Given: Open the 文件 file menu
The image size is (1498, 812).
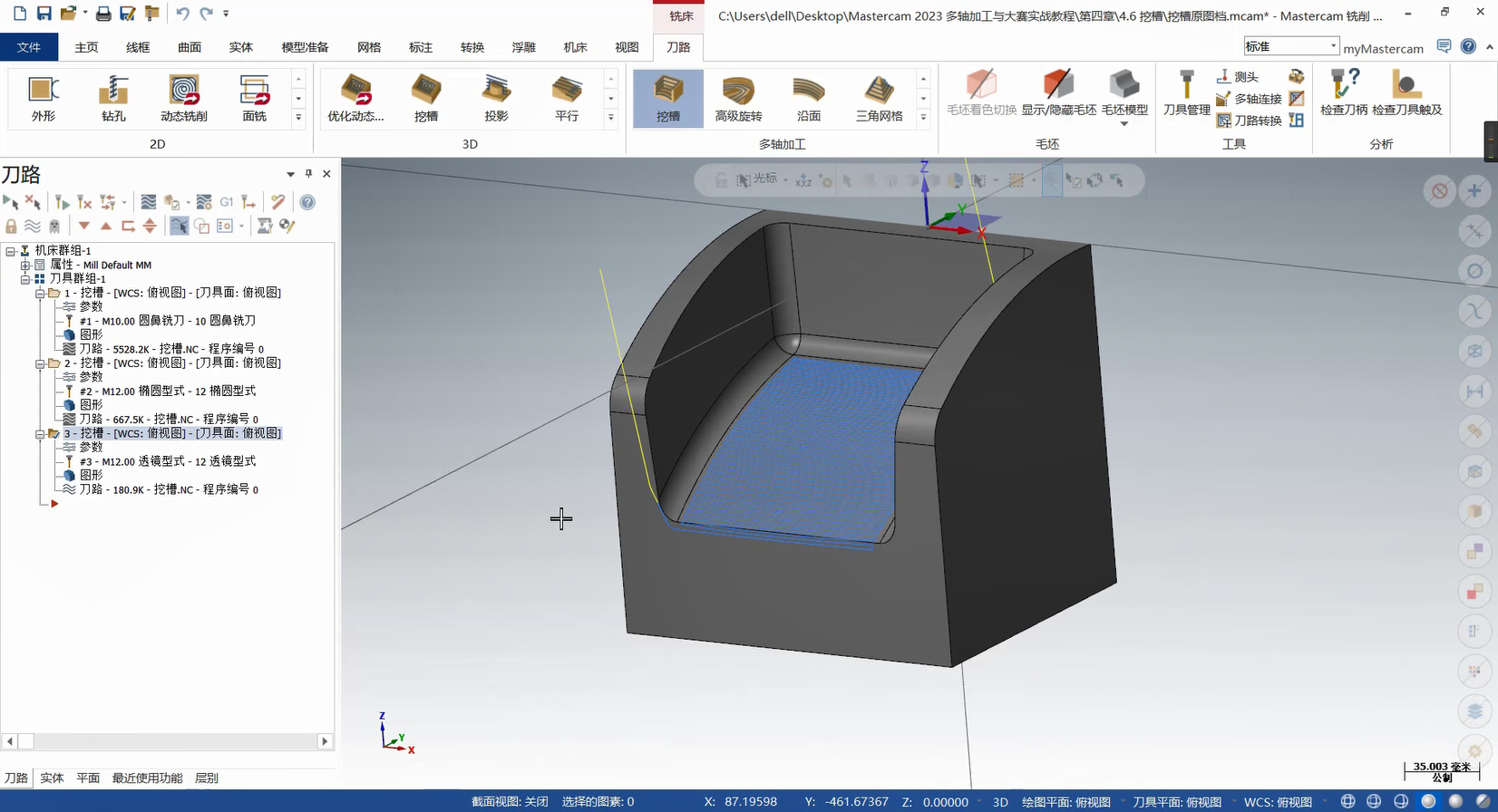Looking at the screenshot, I should point(29,47).
